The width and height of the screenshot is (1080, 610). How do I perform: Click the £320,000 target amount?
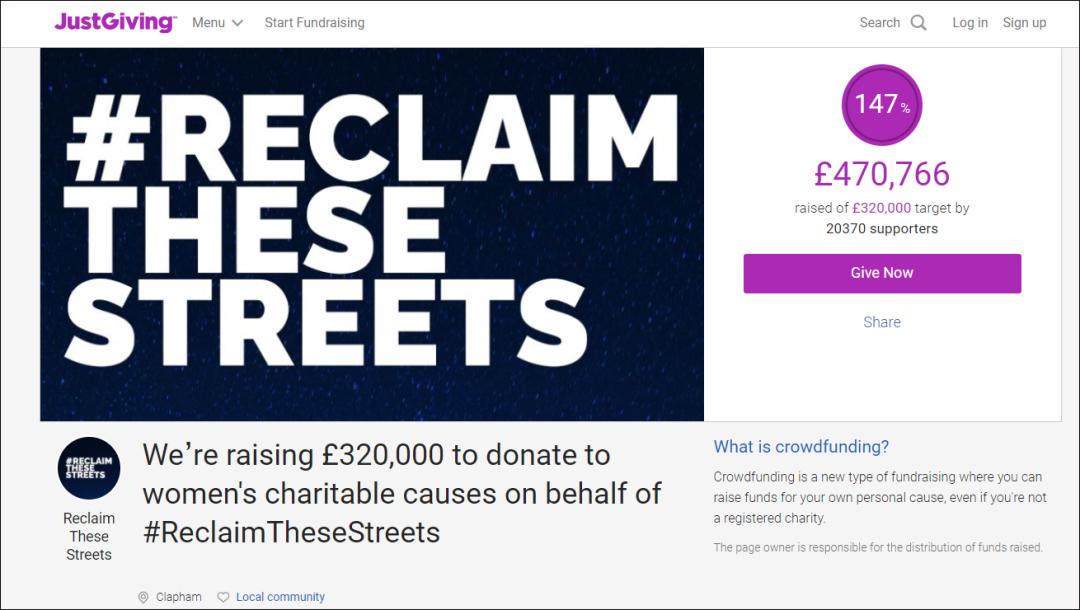click(x=881, y=208)
